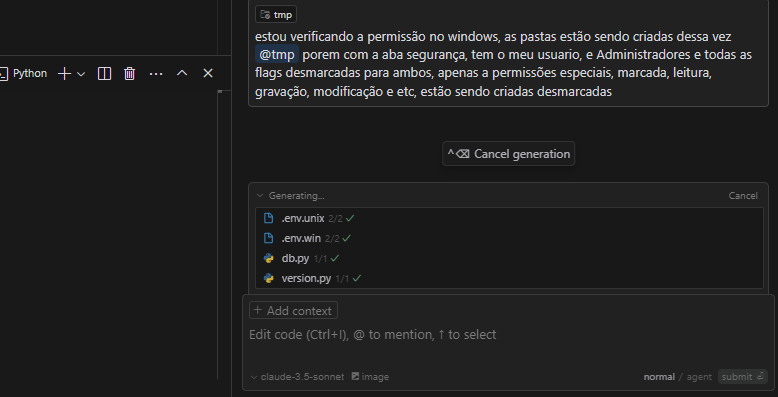The height and width of the screenshot is (397, 778).
Task: Collapse the Generating section chevron
Action: tap(259, 196)
